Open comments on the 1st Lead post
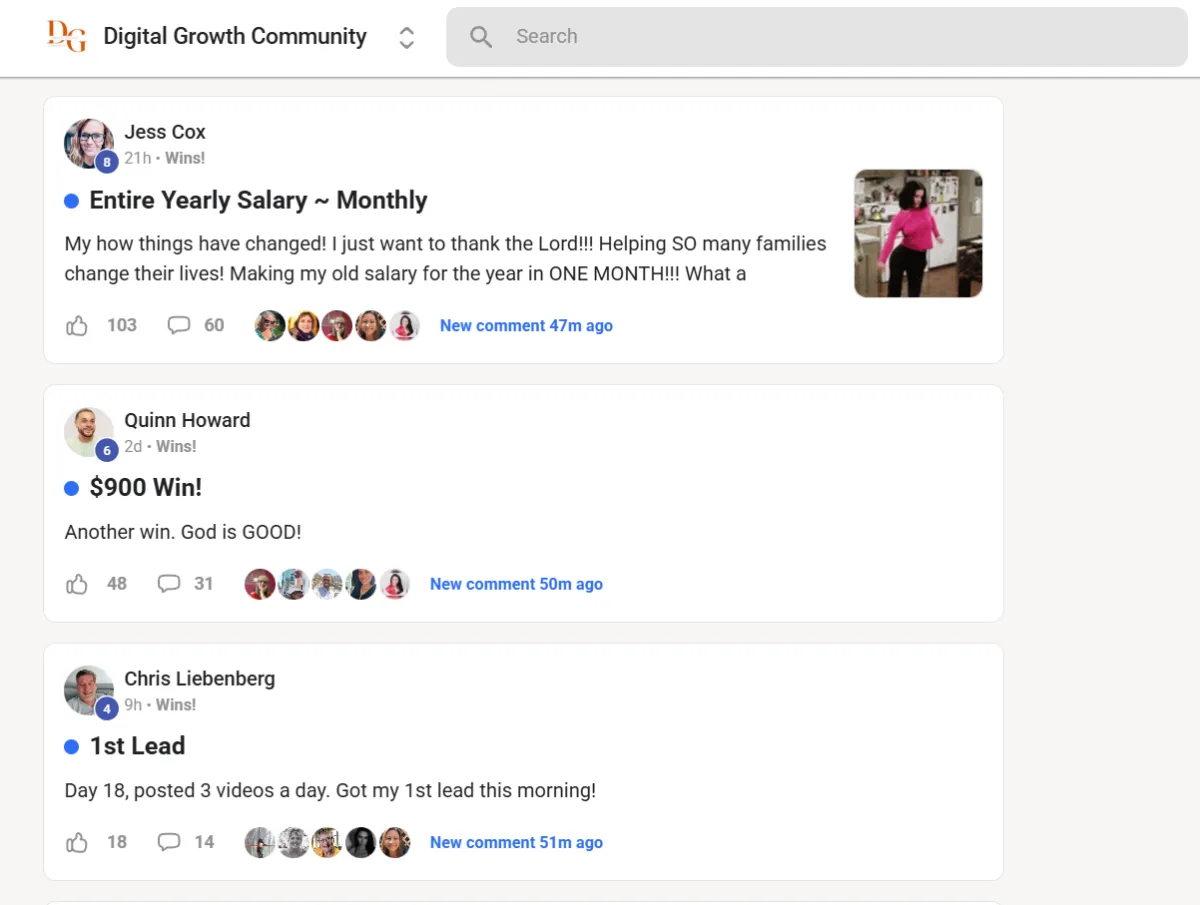Screen dimensions: 1200x905 (x=169, y=842)
